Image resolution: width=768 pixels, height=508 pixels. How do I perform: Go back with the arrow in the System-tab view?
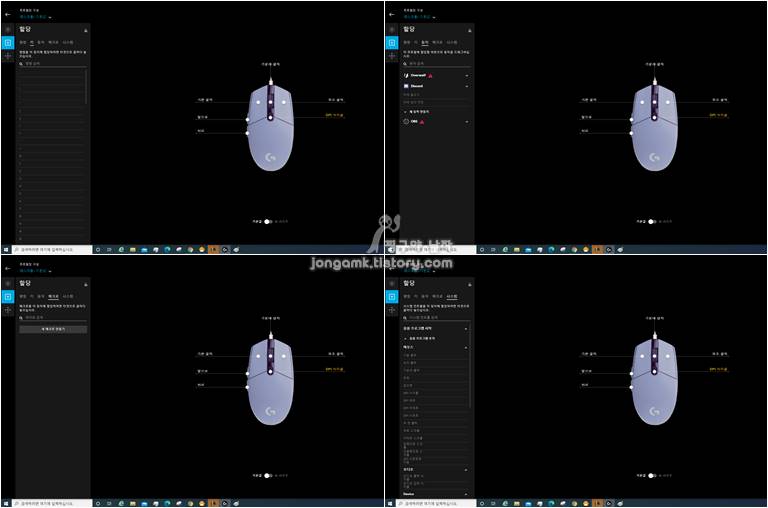391,268
